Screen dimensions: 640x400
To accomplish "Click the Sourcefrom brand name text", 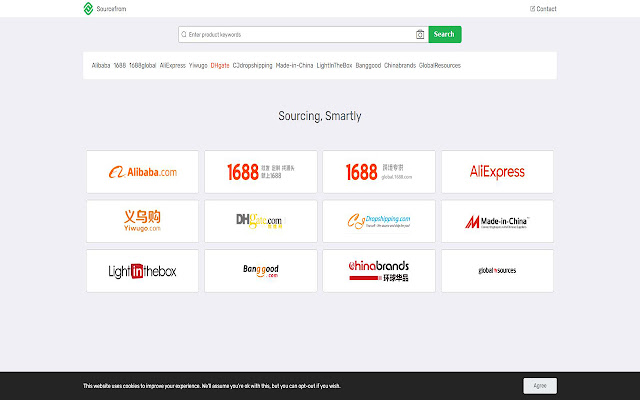I will point(111,9).
